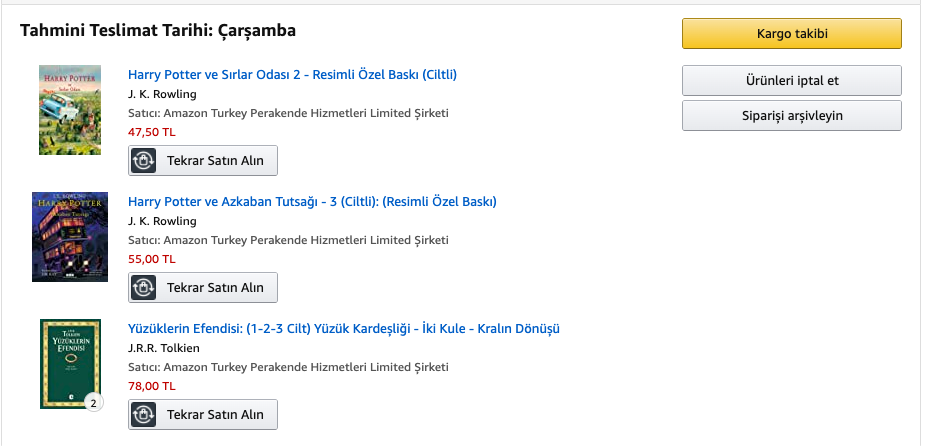Click the Yüzüklerin Efendisi book cover thumbnail

tap(69, 363)
